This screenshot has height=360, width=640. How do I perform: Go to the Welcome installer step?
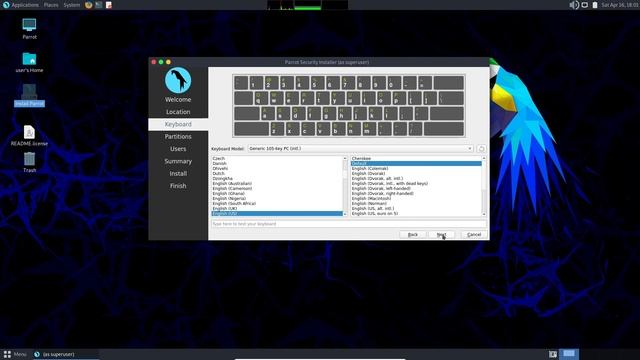[178, 100]
